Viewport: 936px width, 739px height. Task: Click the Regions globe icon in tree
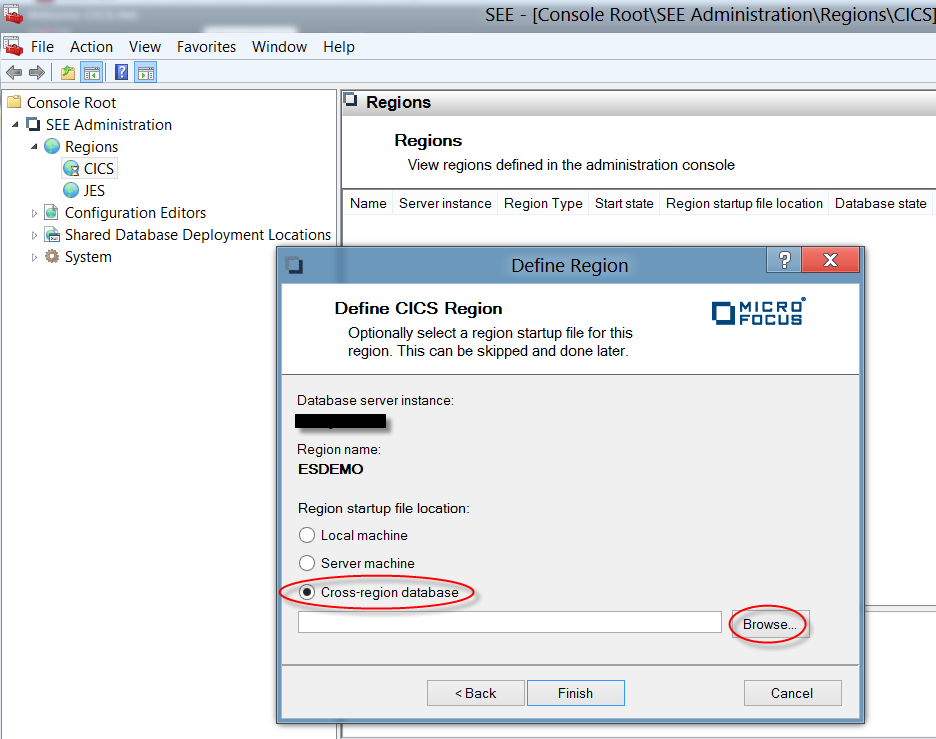53,146
